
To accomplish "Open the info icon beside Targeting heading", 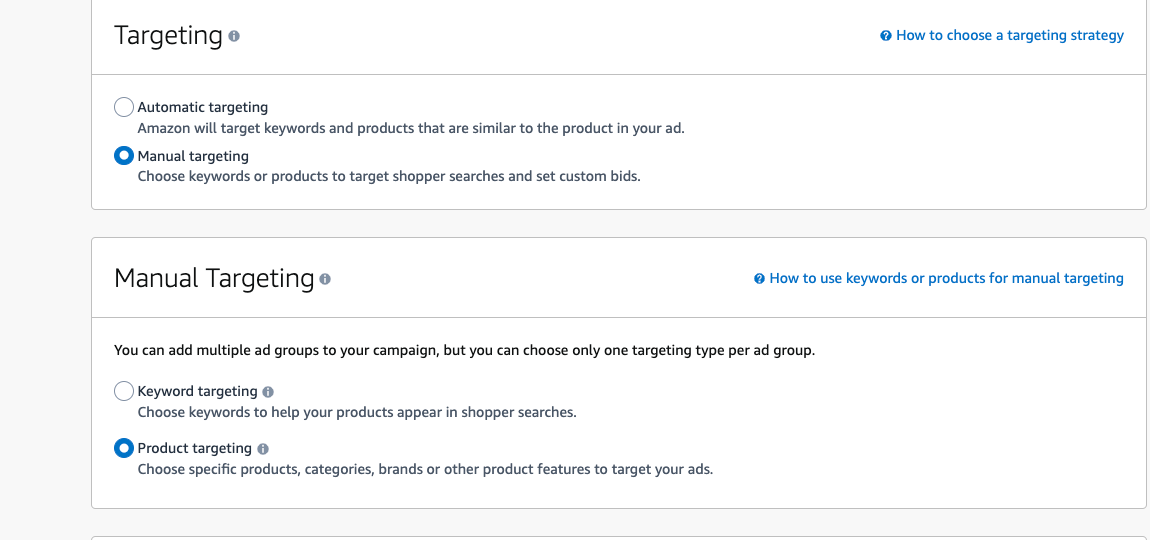I will click(x=234, y=36).
